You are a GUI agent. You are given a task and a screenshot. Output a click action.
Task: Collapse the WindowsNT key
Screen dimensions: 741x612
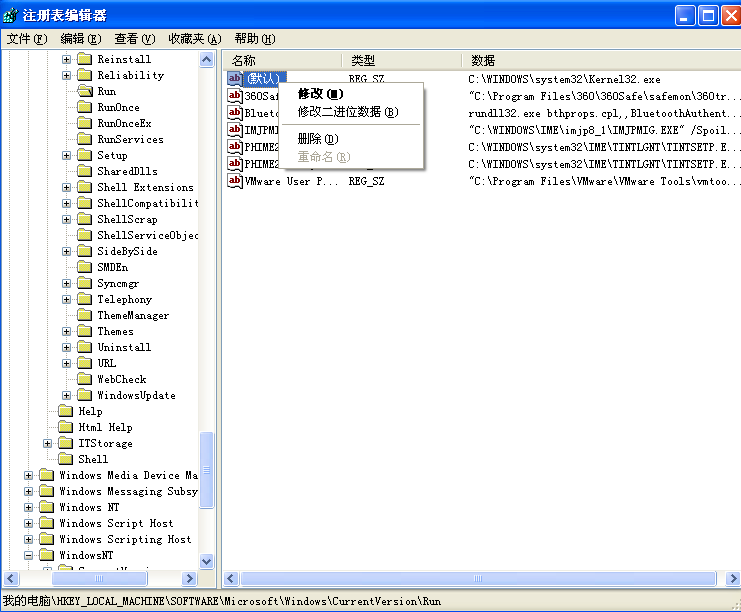(28, 556)
